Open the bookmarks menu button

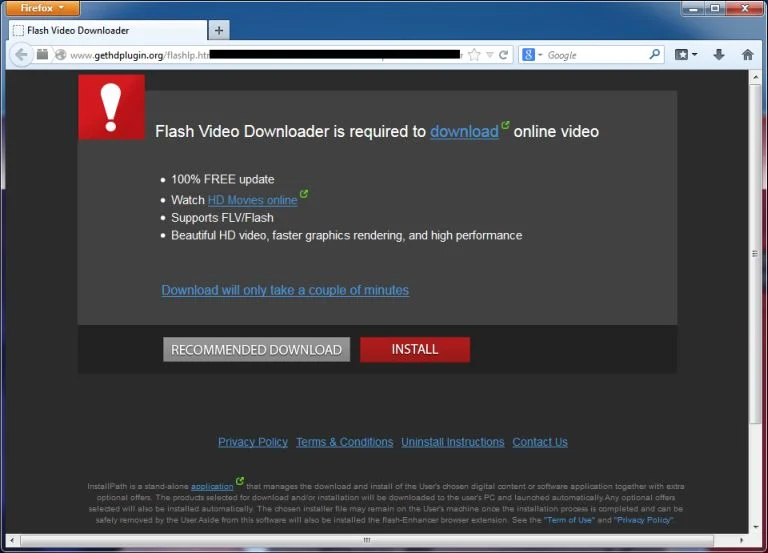click(x=686, y=54)
